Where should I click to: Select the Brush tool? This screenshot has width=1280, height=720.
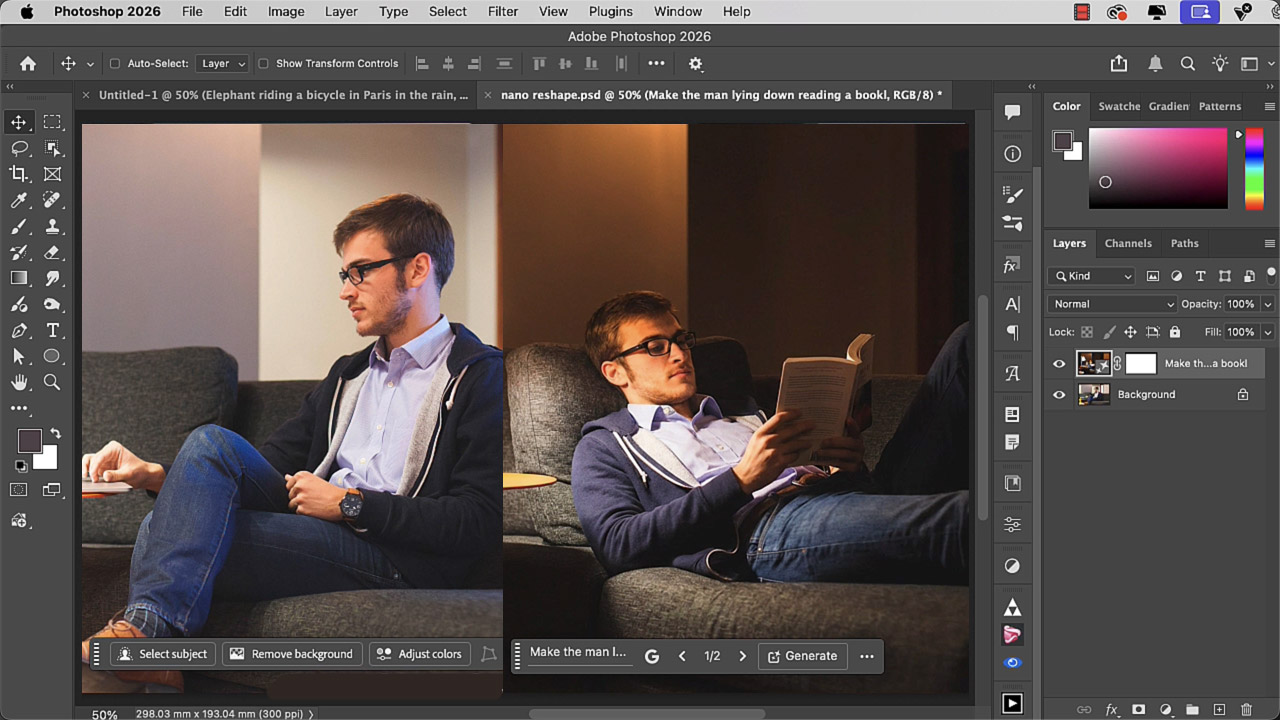[x=19, y=226]
